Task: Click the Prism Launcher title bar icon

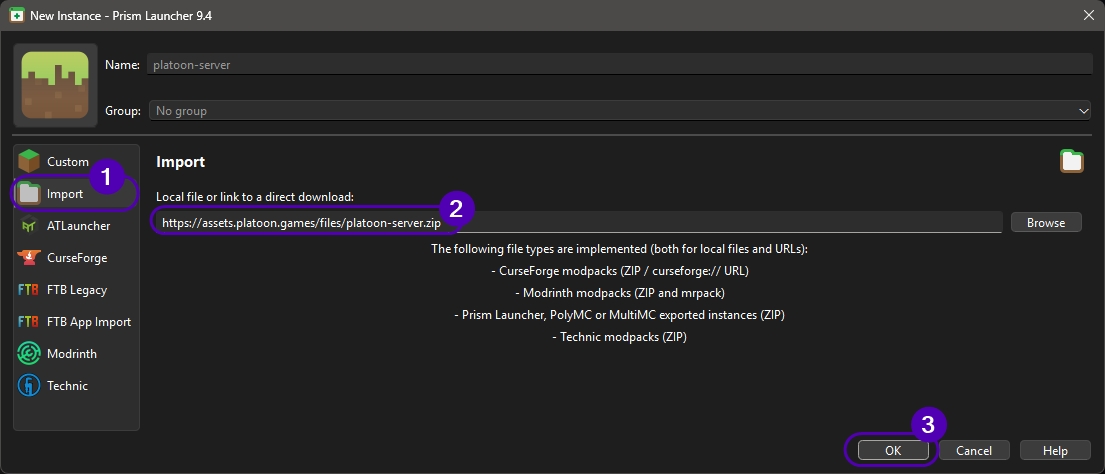Action: click(x=17, y=15)
